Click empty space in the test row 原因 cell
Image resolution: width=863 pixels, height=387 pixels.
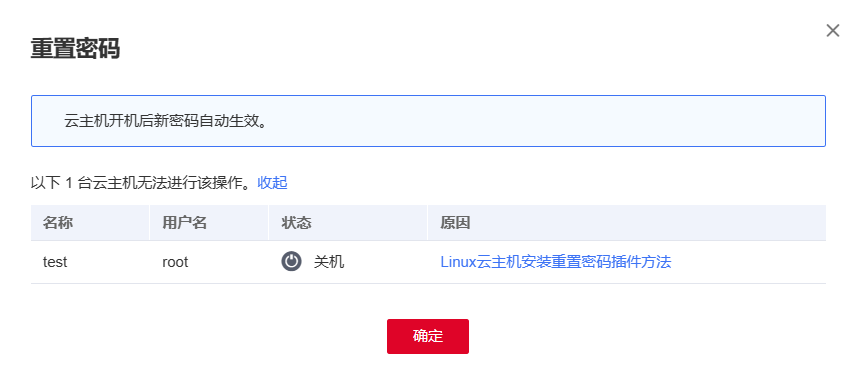749,262
